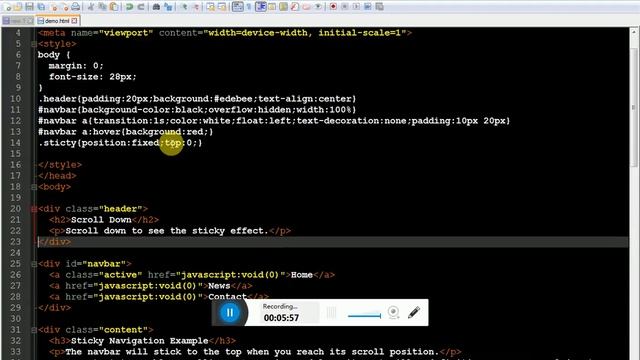
Task: Switch to the inactive tab beside demo.html
Action: coord(18,20)
